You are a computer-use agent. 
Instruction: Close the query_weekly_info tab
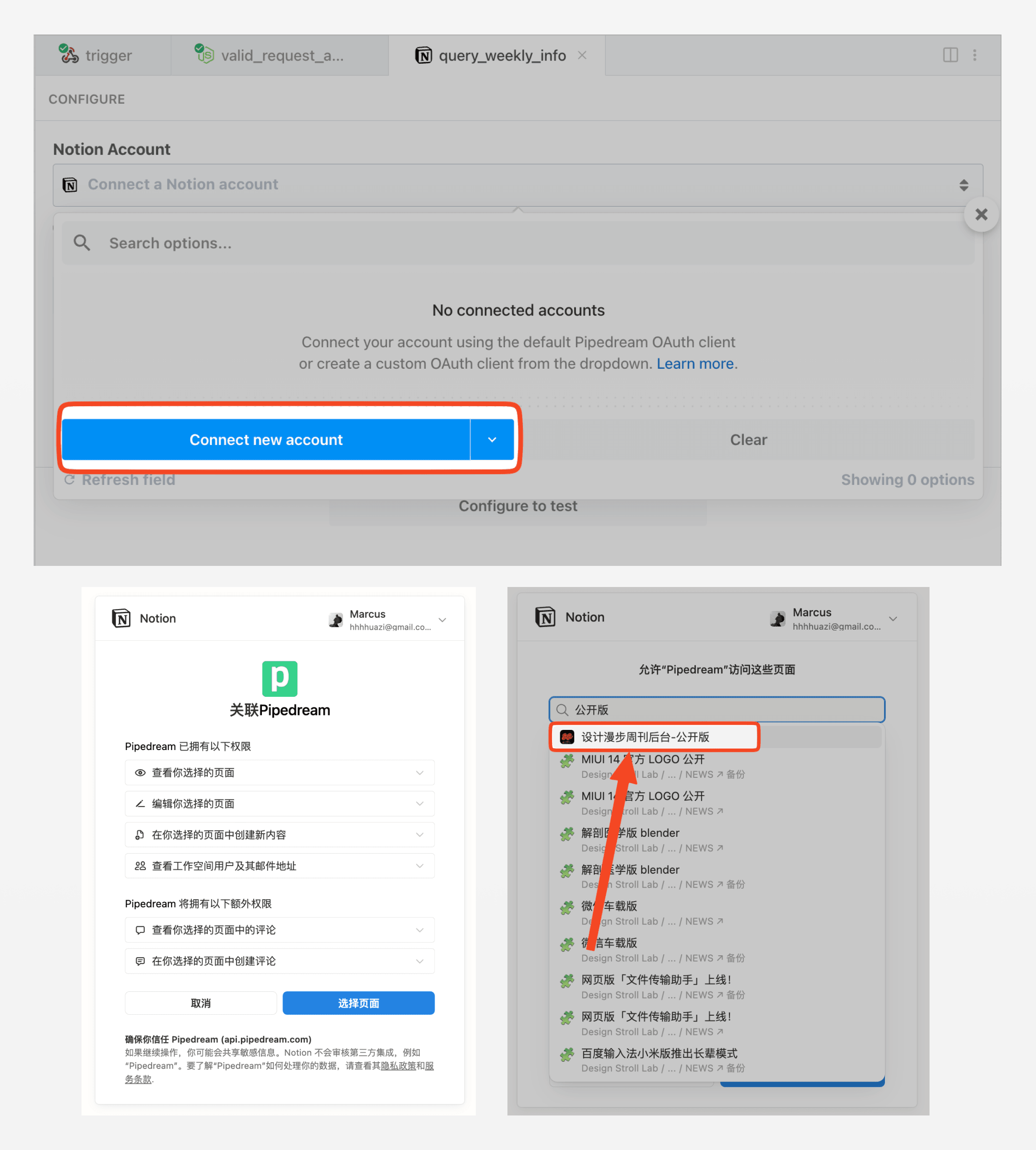[x=582, y=55]
